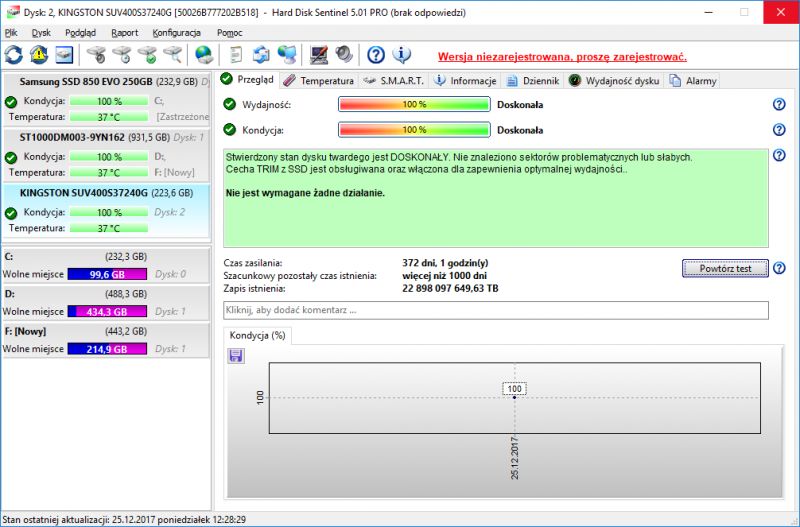Click the comment field Kliknij, aby dodać komentarz
This screenshot has height=527, width=800.
[496, 310]
